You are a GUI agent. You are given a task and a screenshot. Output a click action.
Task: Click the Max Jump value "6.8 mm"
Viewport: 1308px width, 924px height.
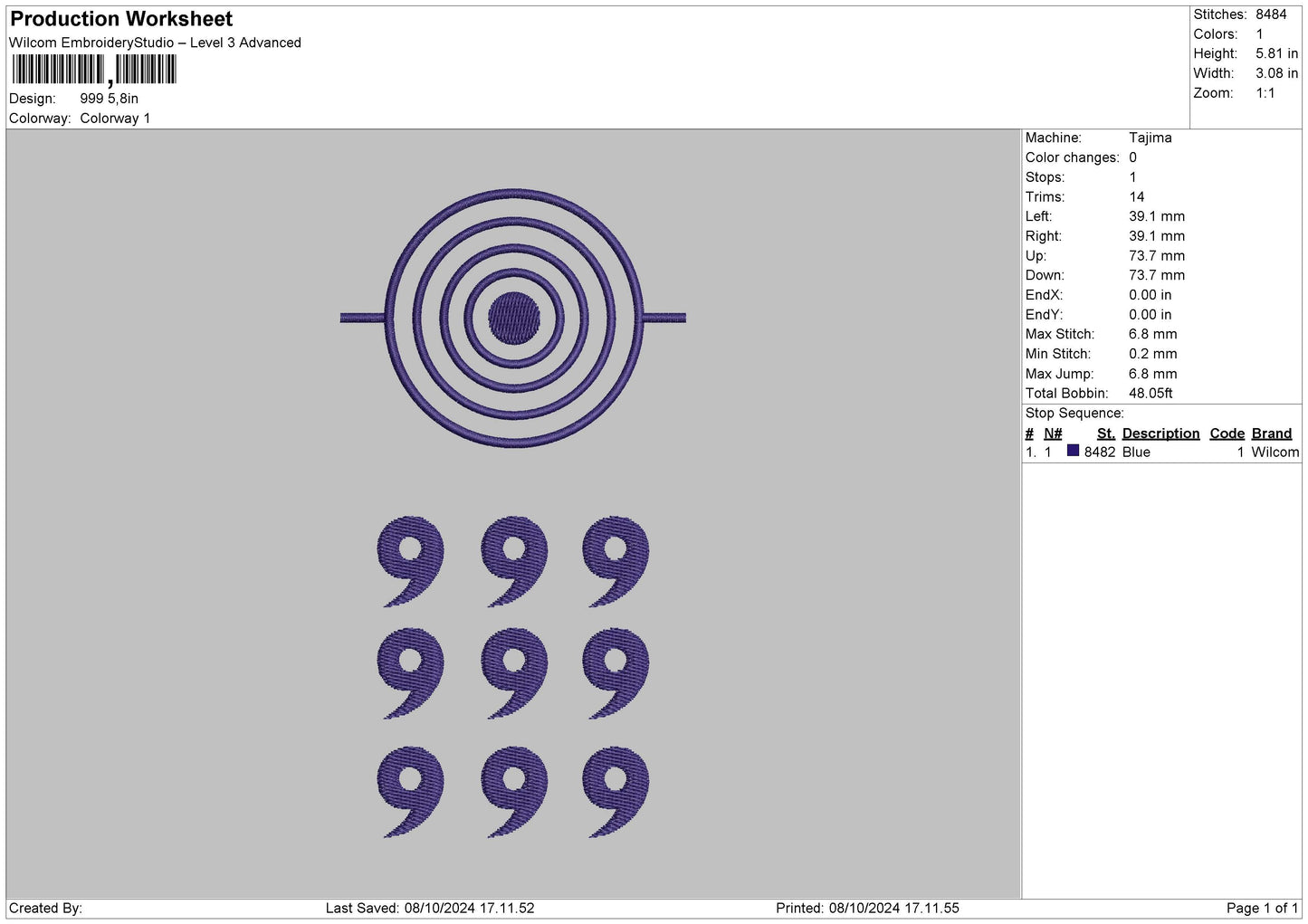tap(1153, 374)
